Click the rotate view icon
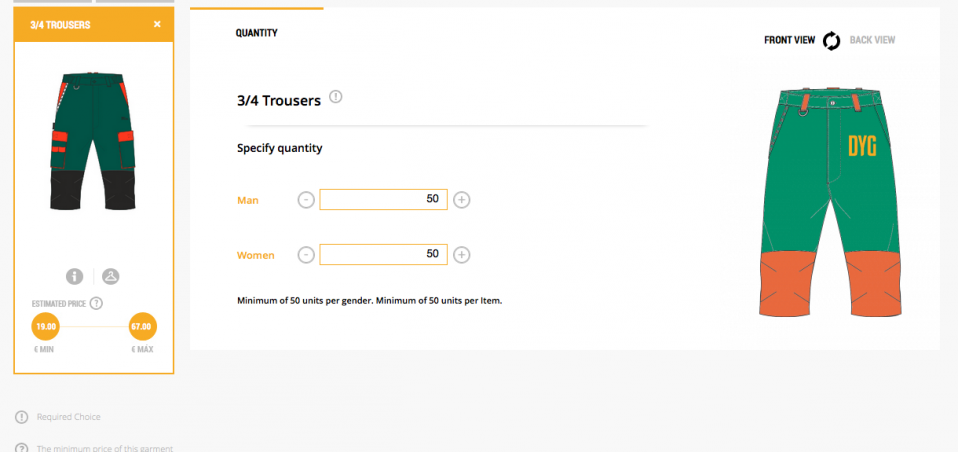 point(832,41)
